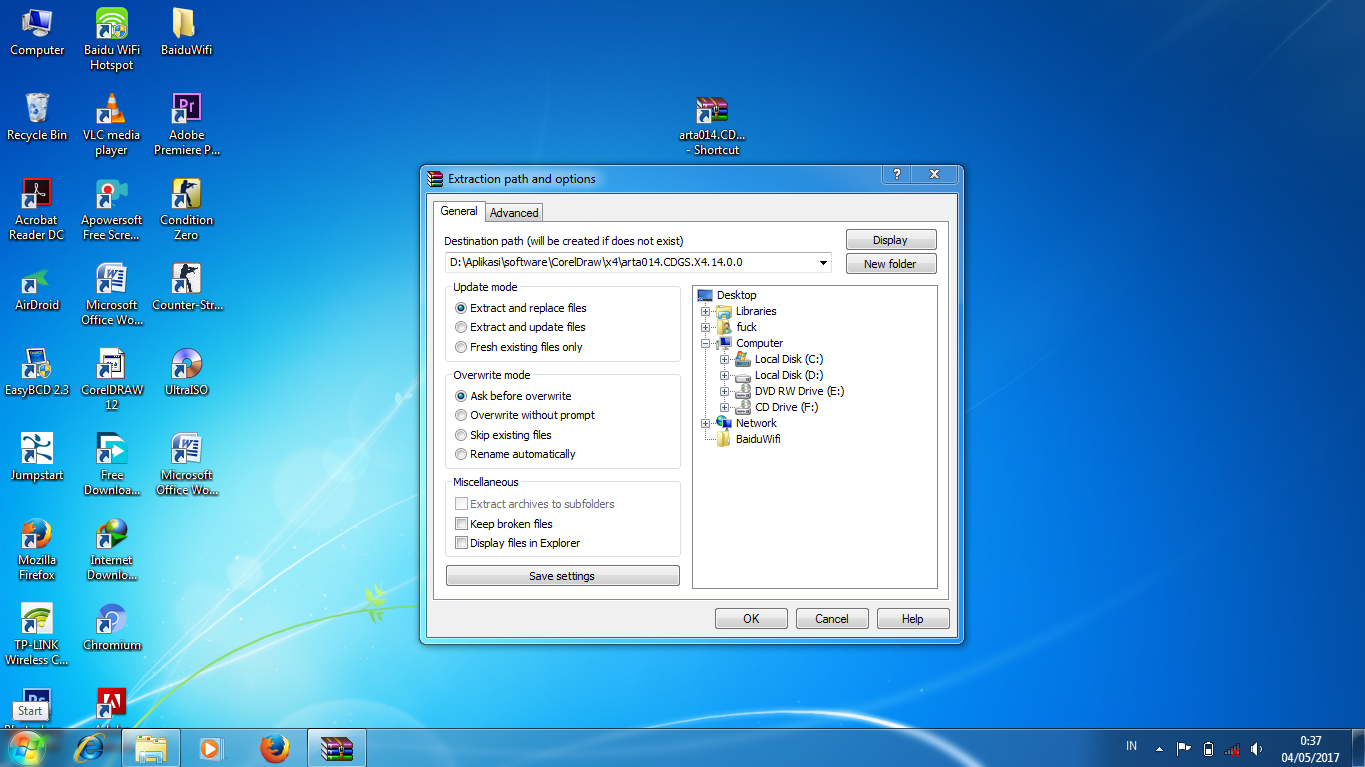Viewport: 1365px width, 767px height.
Task: Expand the fuck user folder node
Action: click(706, 327)
